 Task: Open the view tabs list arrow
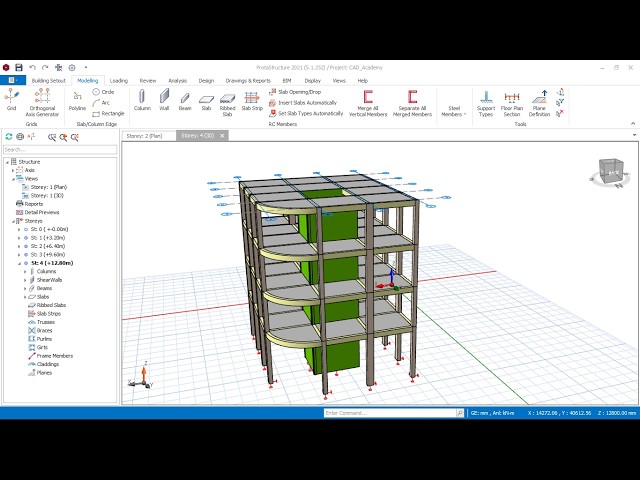[x=634, y=135]
